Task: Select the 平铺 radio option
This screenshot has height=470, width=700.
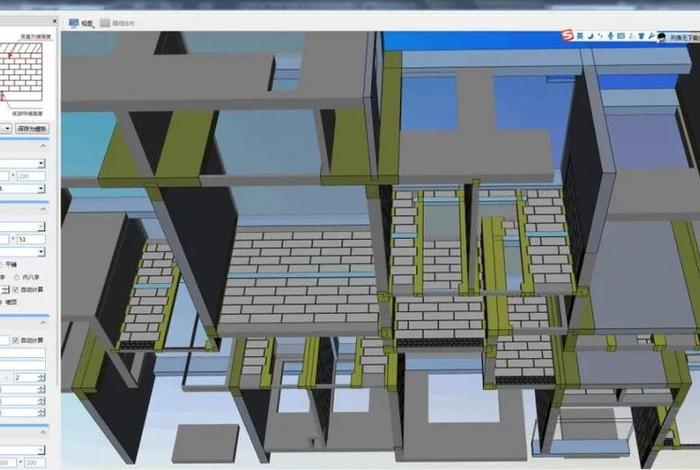Action: pos(8,265)
